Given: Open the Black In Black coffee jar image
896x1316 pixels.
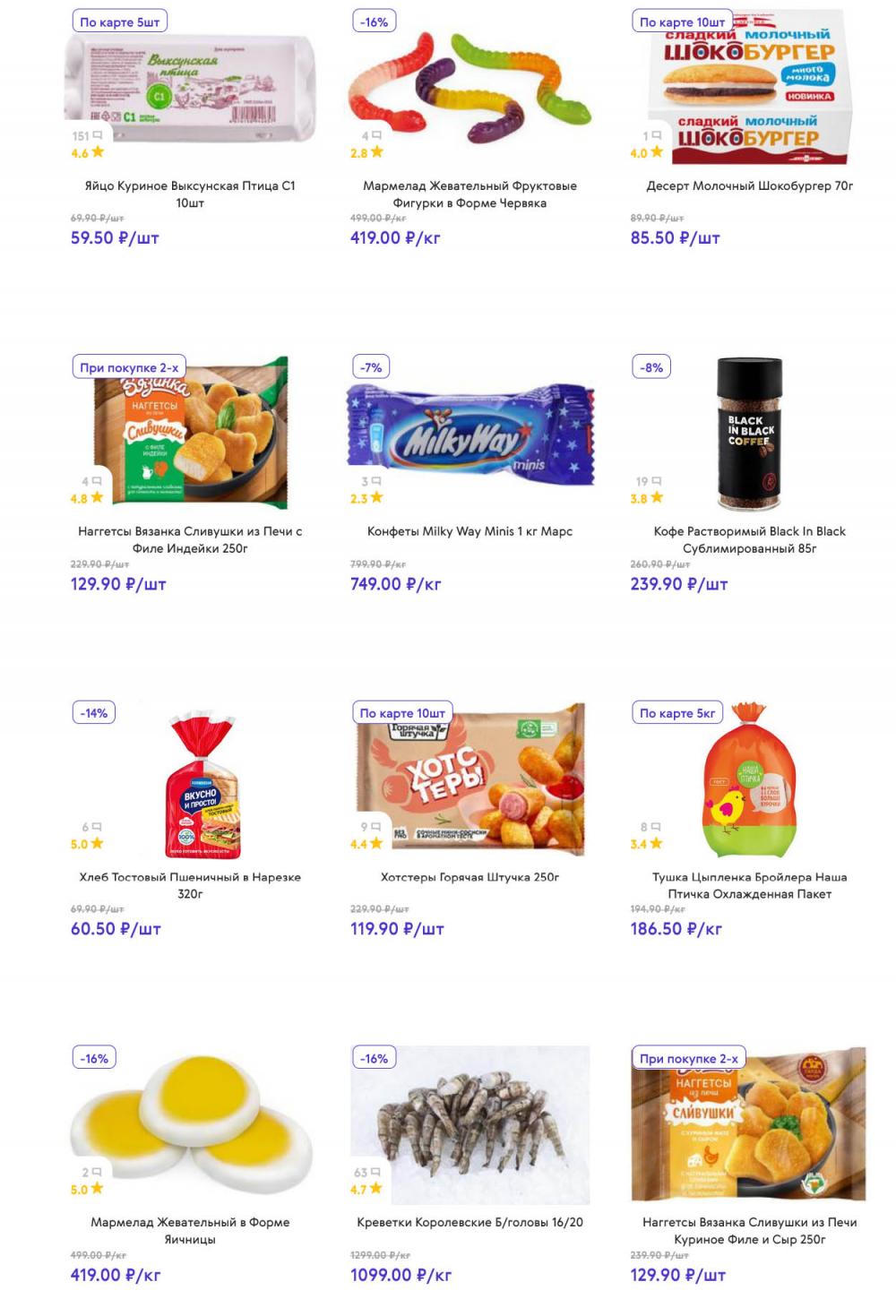Looking at the screenshot, I should point(749,433).
